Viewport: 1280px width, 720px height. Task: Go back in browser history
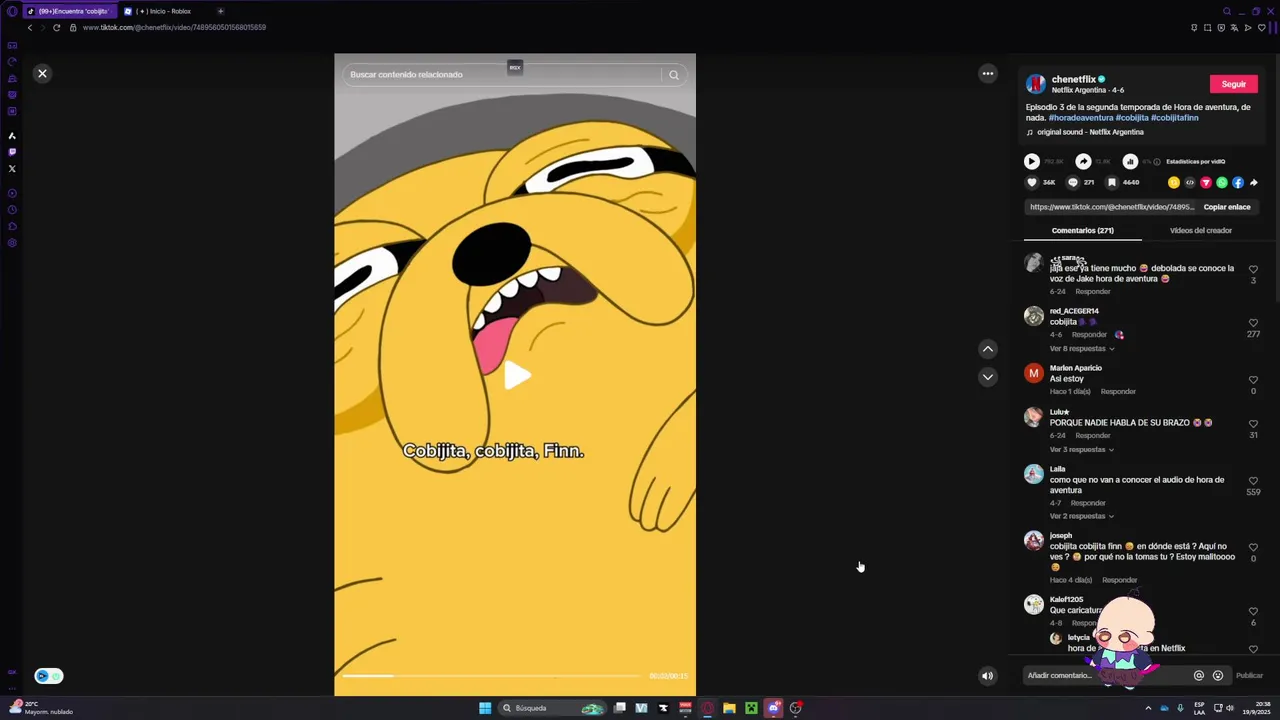pos(30,28)
